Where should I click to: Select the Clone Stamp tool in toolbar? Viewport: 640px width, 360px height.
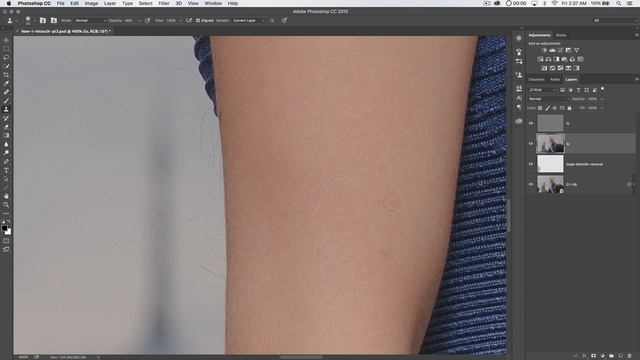coord(6,109)
